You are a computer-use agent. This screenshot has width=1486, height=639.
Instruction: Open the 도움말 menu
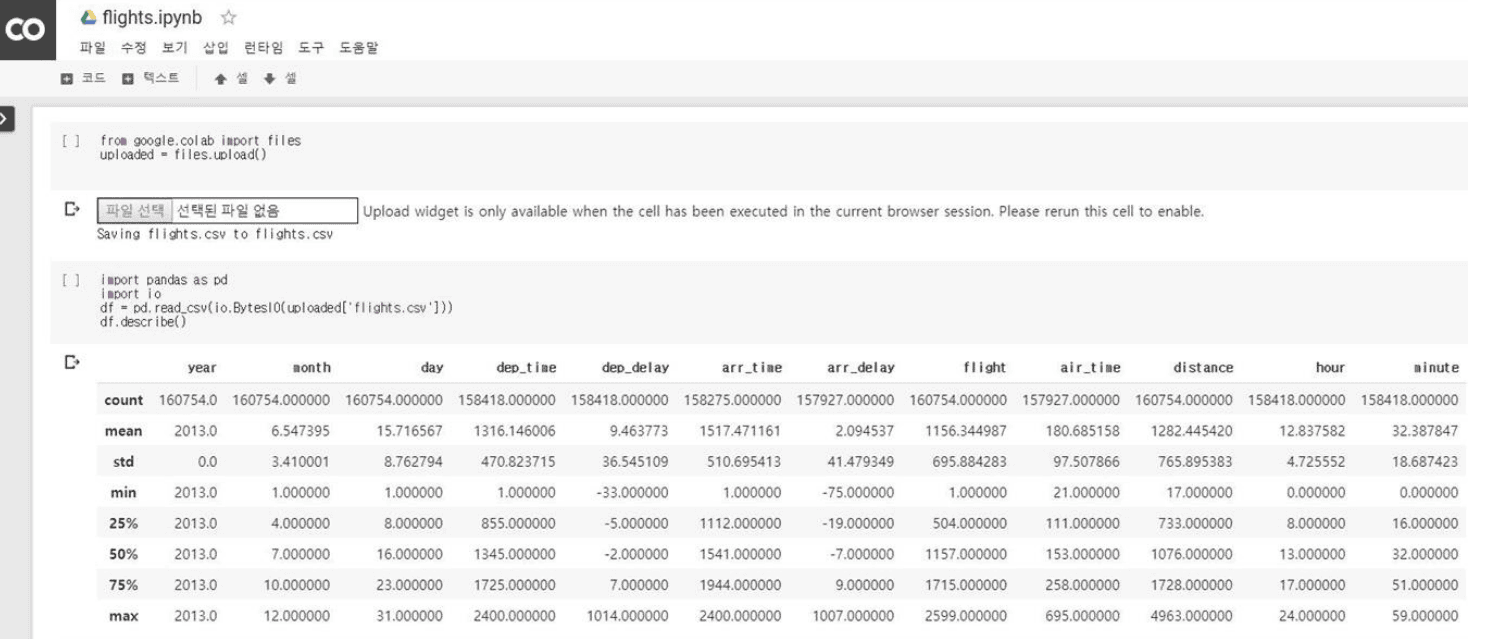pyautogui.click(x=358, y=48)
